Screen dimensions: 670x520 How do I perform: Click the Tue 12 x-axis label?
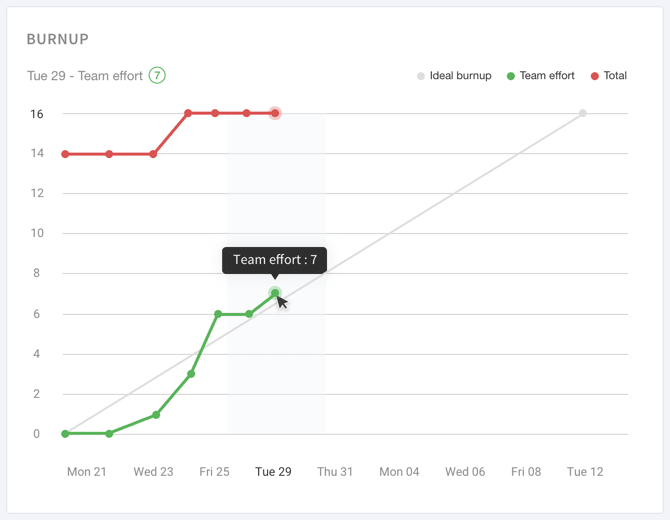coord(585,472)
